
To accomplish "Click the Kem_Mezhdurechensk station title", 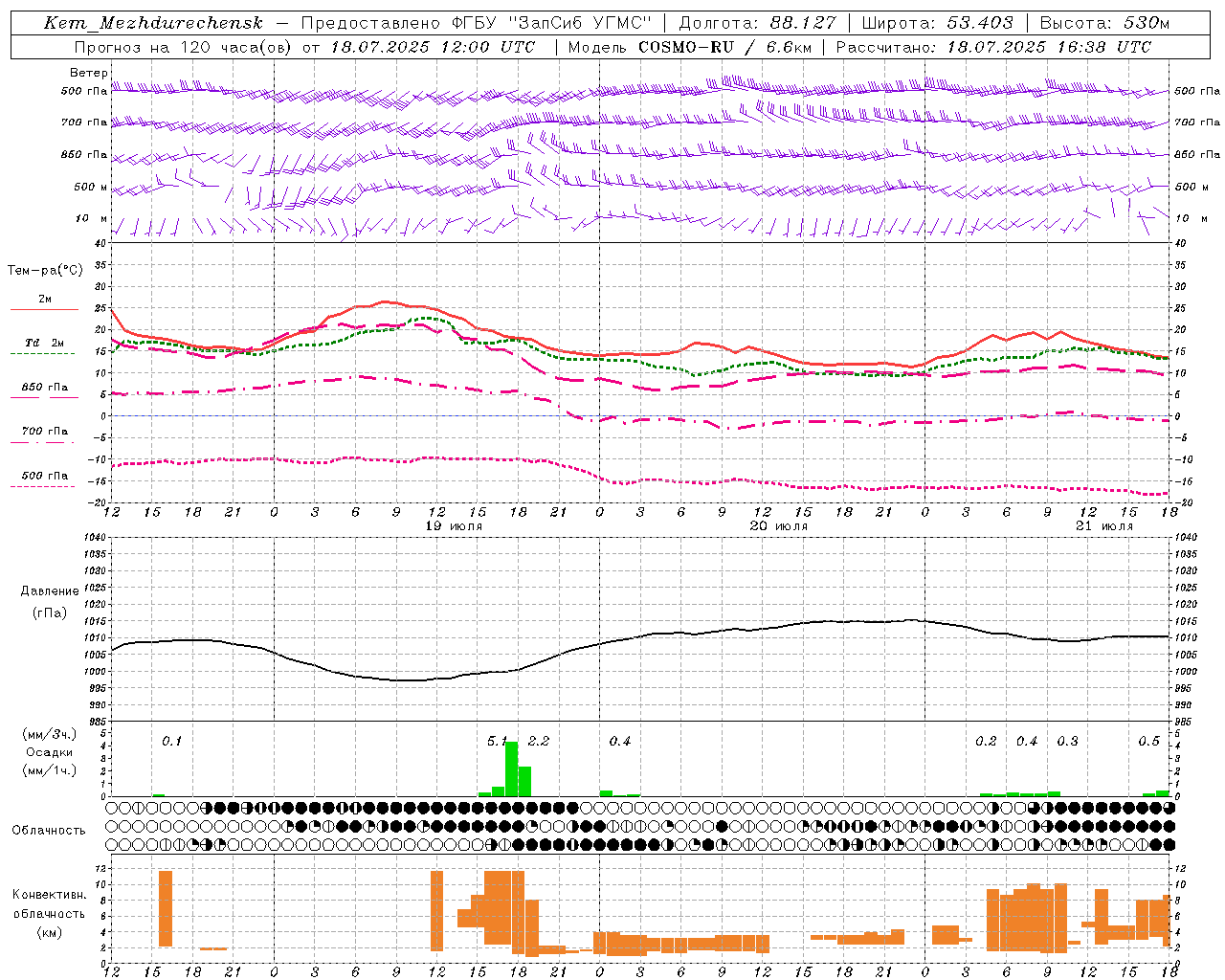I will click(153, 23).
